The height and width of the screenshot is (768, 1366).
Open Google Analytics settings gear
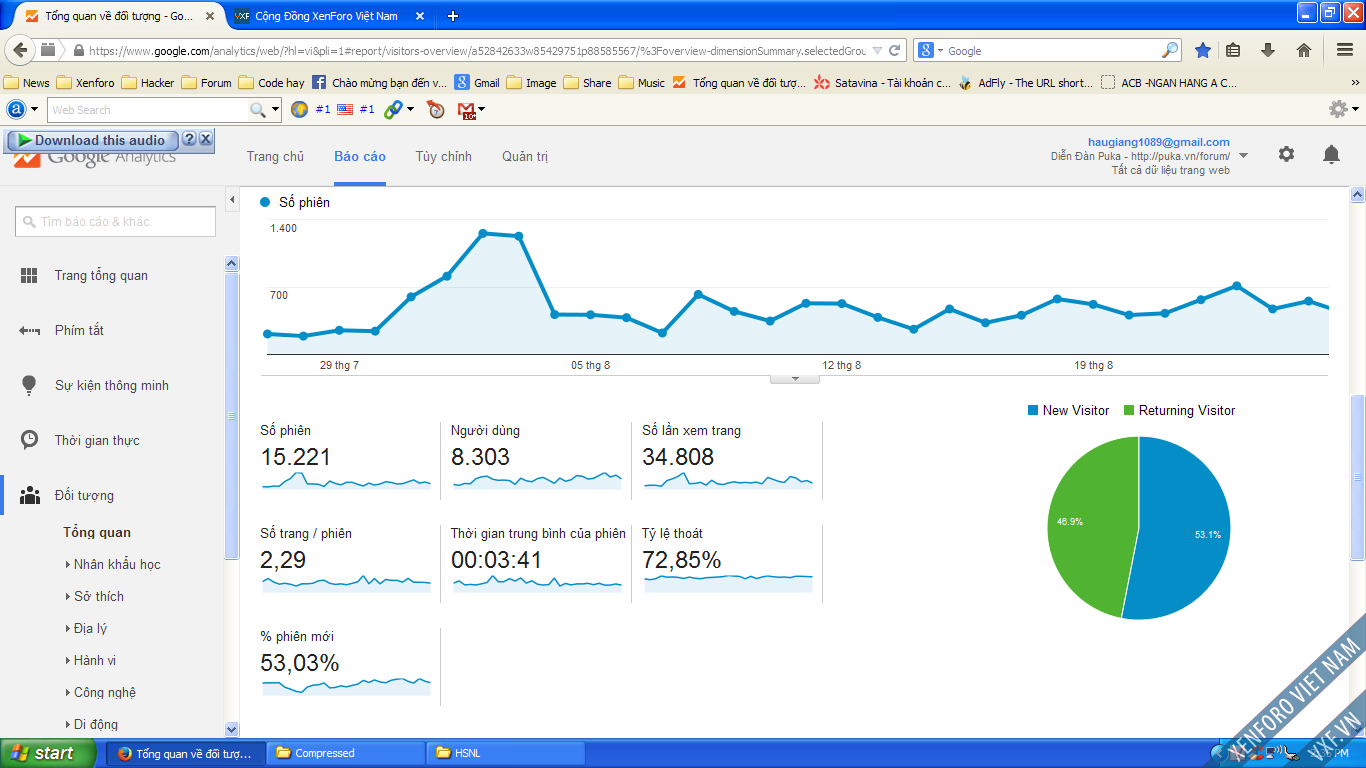click(1286, 154)
